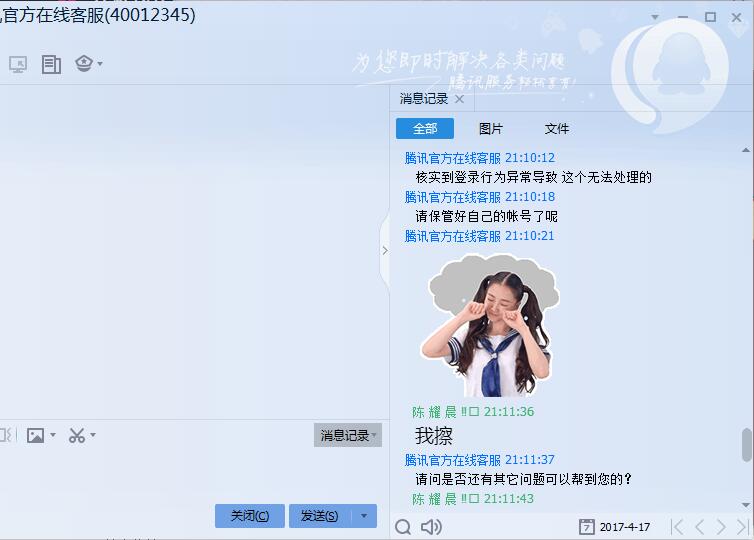This screenshot has width=754, height=540.
Task: Open the document sharing icon in toolbar
Action: click(x=51, y=64)
